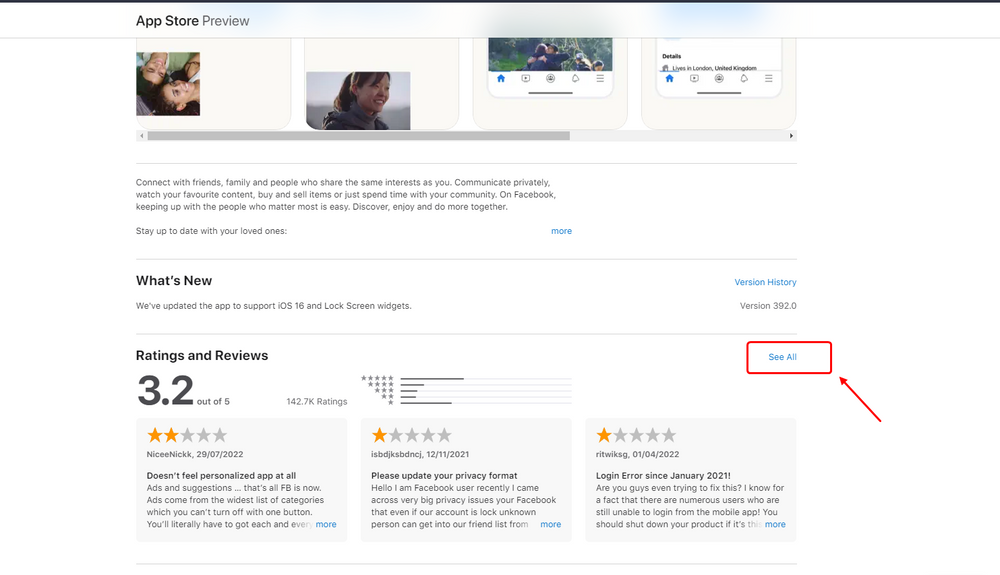Viewport: 1000px width, 575px height.
Task: Click reviewer line NiceeNickk, 29/07/2022
Action: 195,455
